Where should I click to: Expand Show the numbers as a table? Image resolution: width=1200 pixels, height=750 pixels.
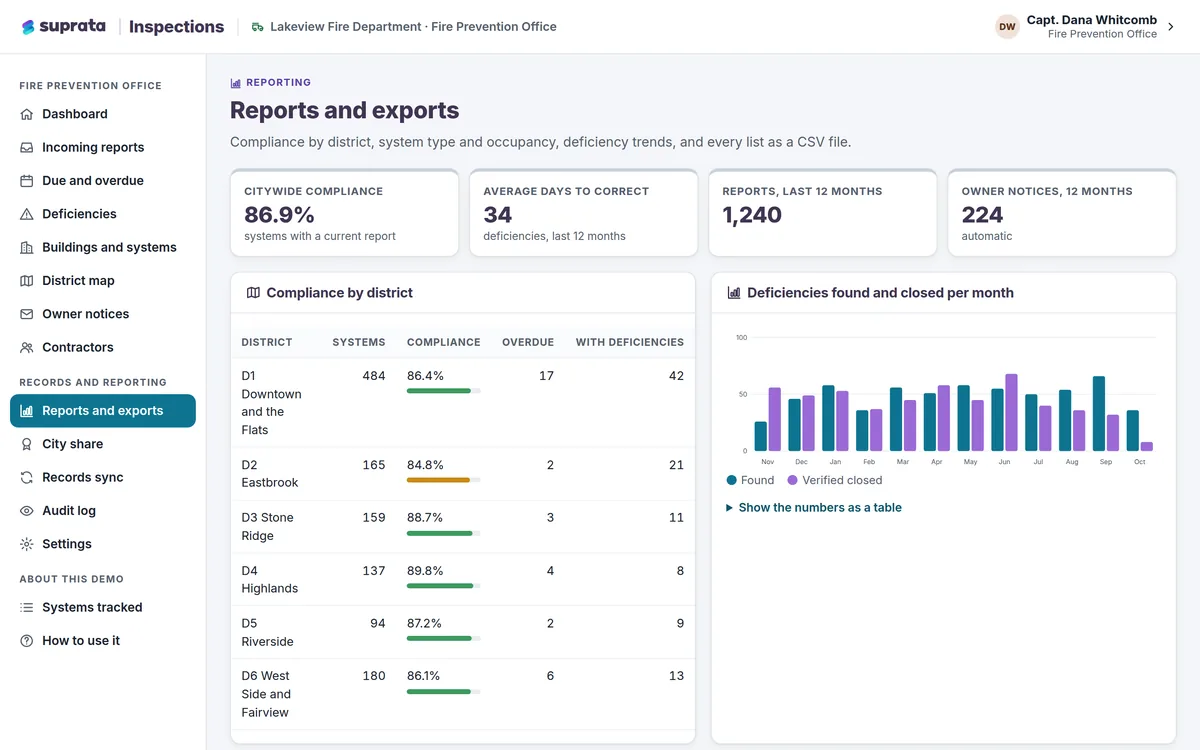[813, 508]
